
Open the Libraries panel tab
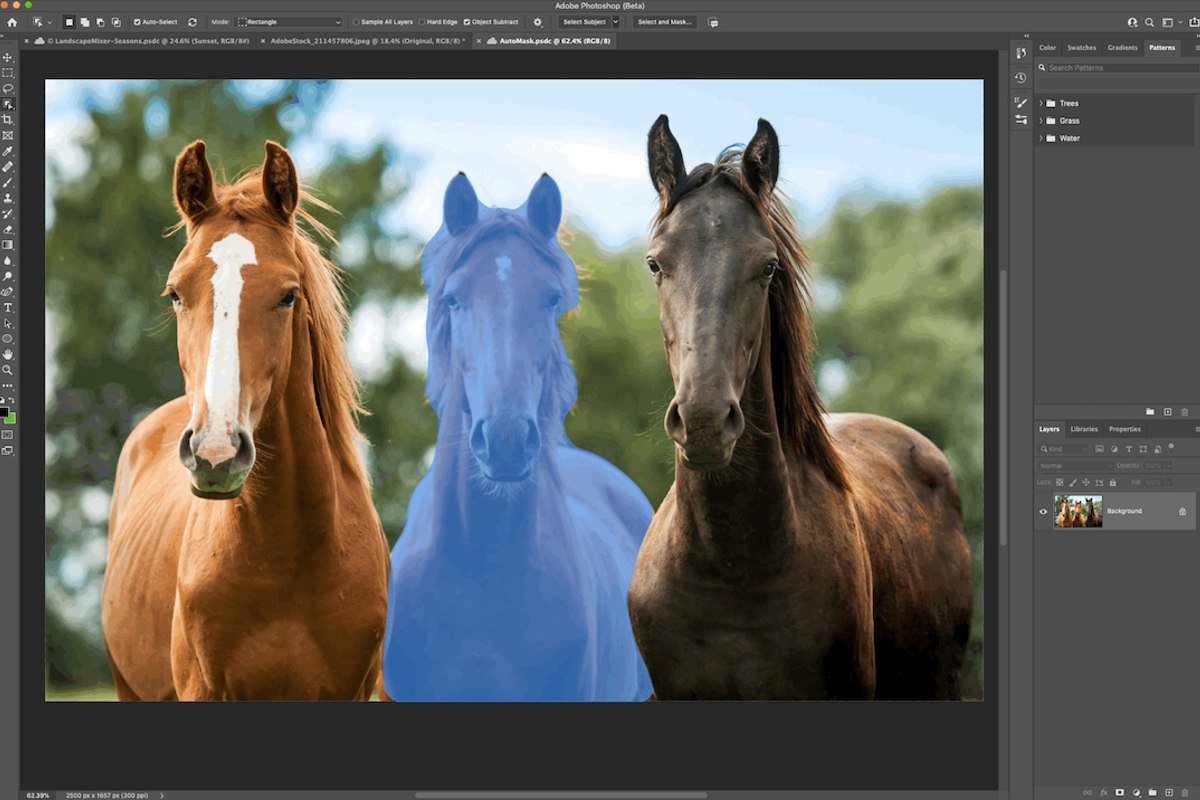[x=1084, y=428]
